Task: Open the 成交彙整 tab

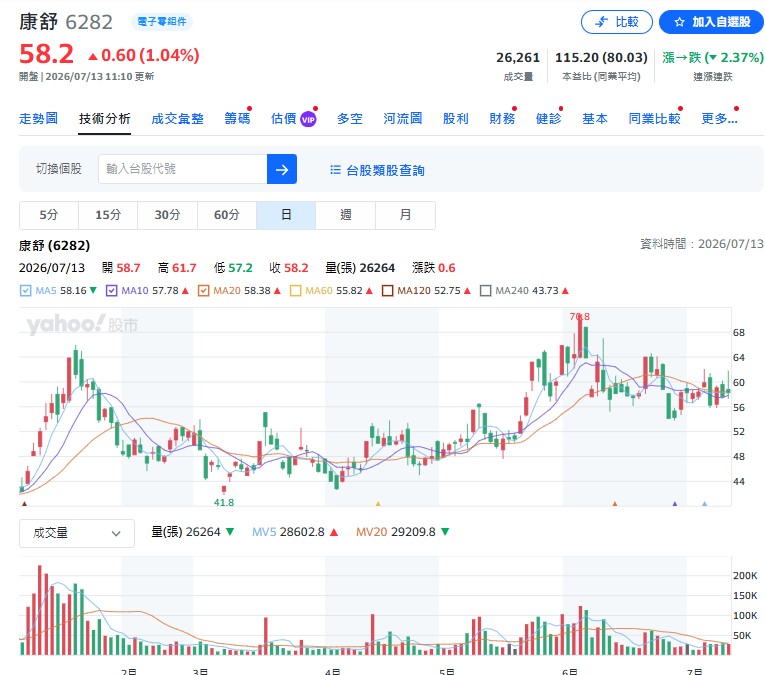Action: (177, 119)
